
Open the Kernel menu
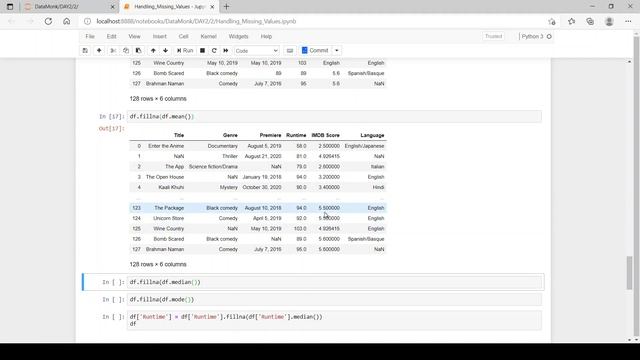[x=209, y=36]
